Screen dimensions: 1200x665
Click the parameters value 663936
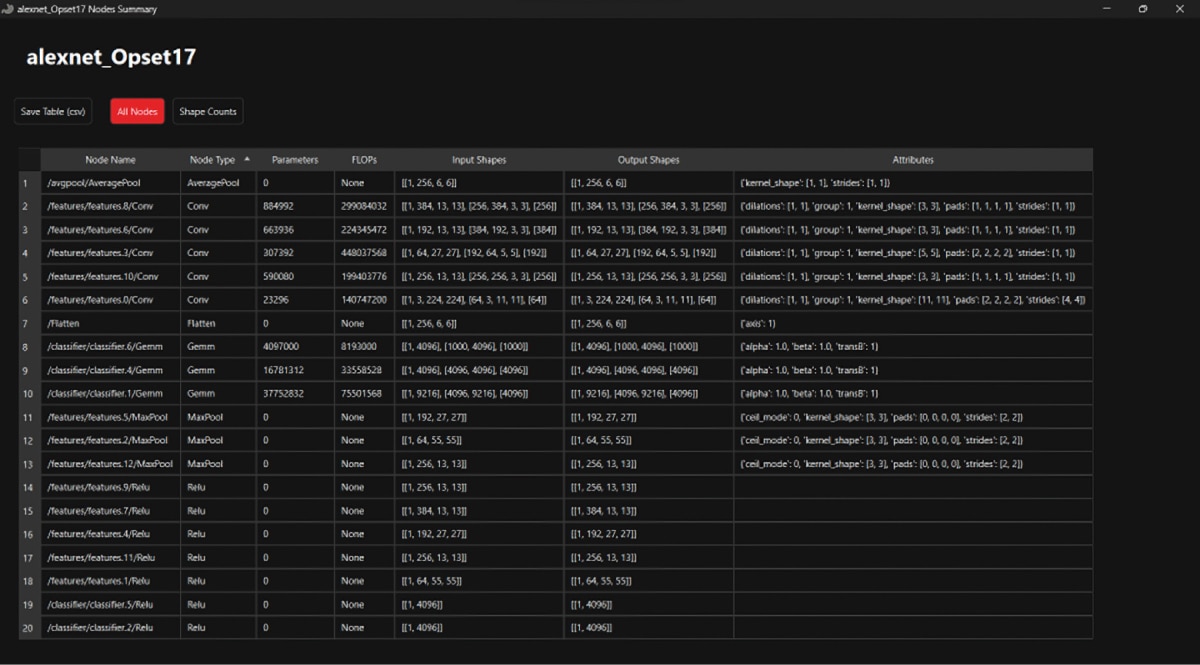[279, 230]
